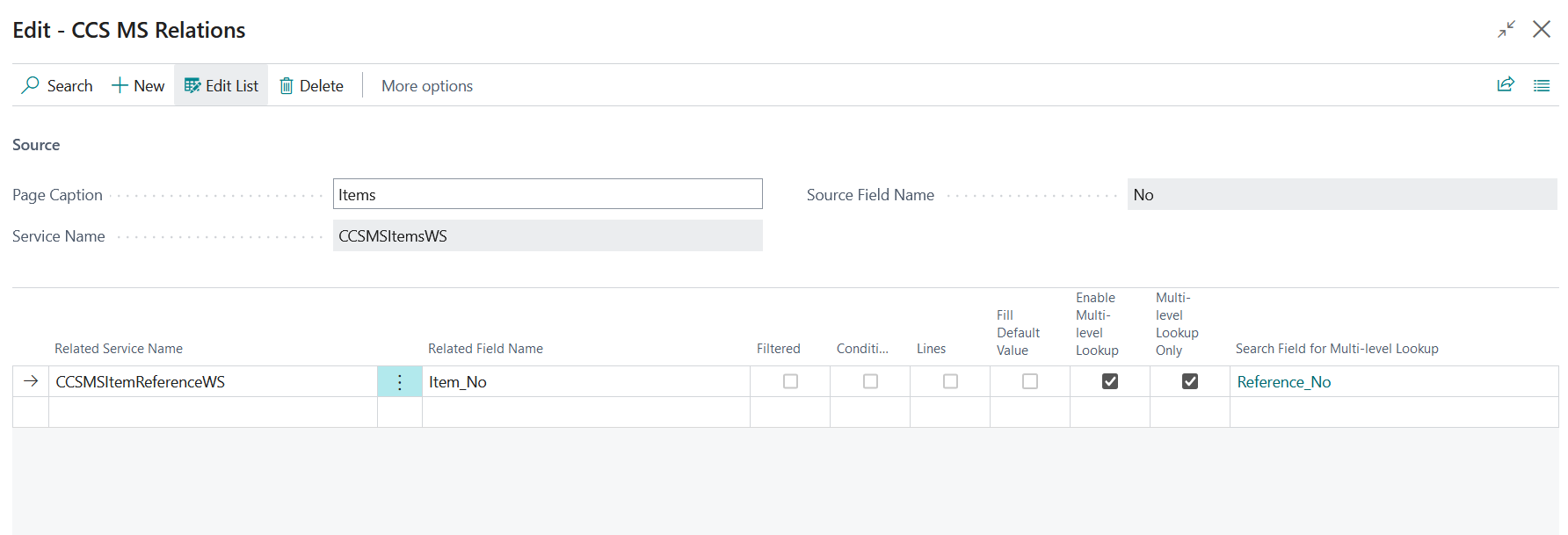Viewport: 1568px width, 535px height.
Task: Collapse the dialog with the shrink arrows icon
Action: pos(1506,29)
